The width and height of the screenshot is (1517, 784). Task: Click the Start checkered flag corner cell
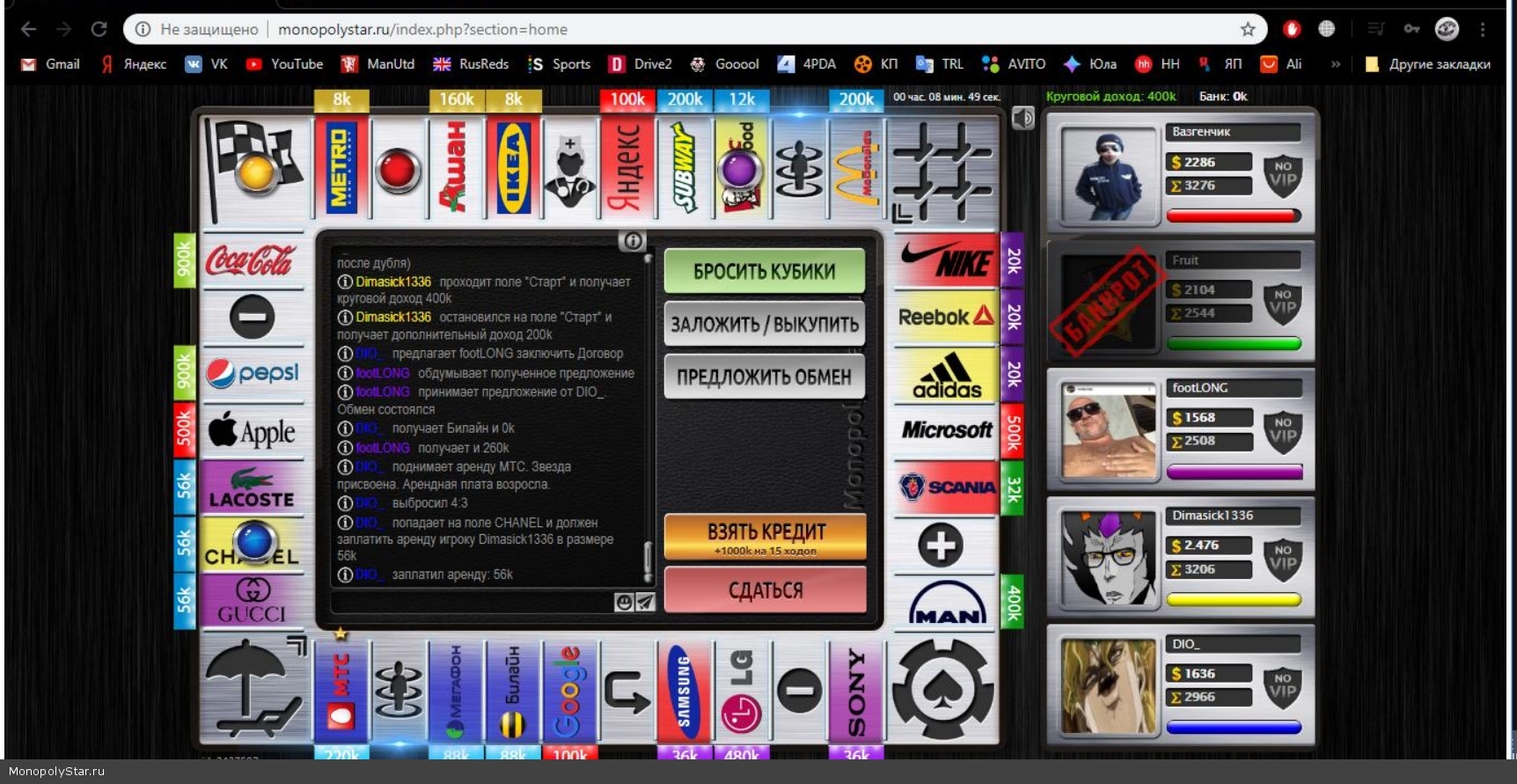(x=255, y=169)
